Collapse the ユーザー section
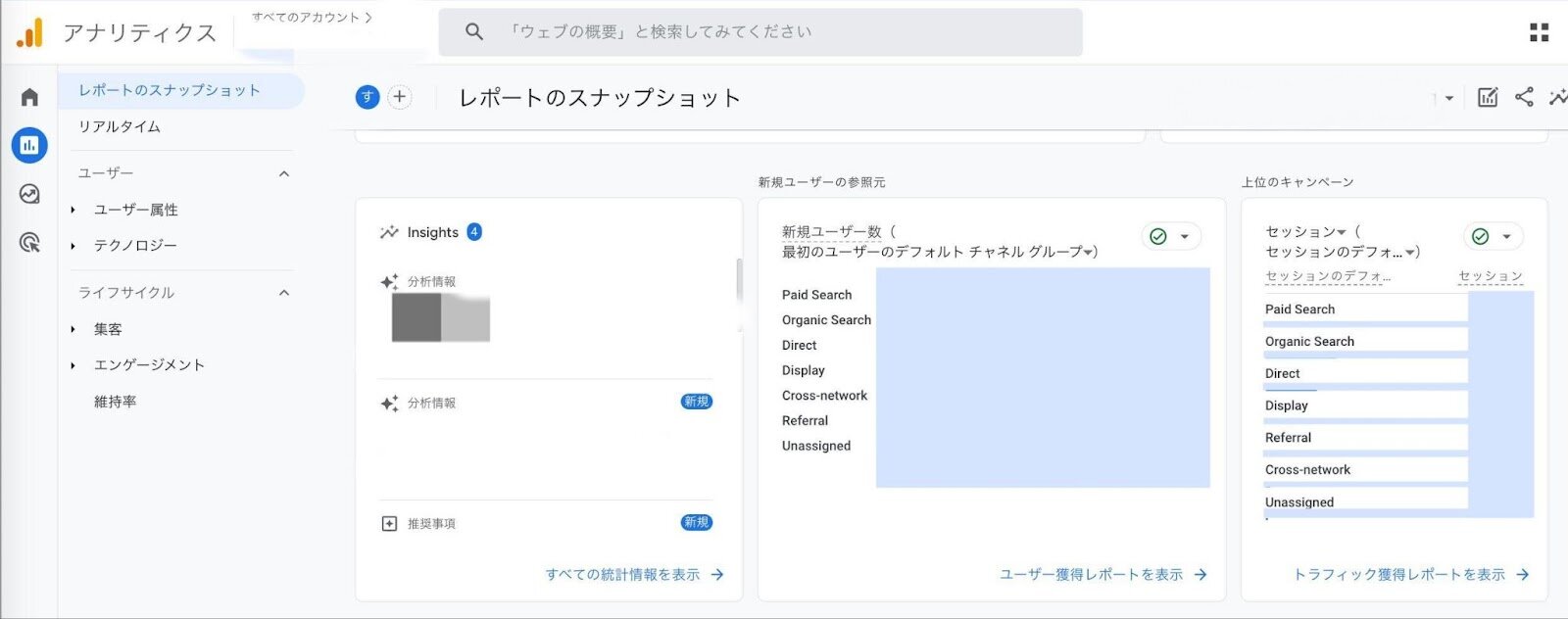1568x619 pixels. point(284,173)
